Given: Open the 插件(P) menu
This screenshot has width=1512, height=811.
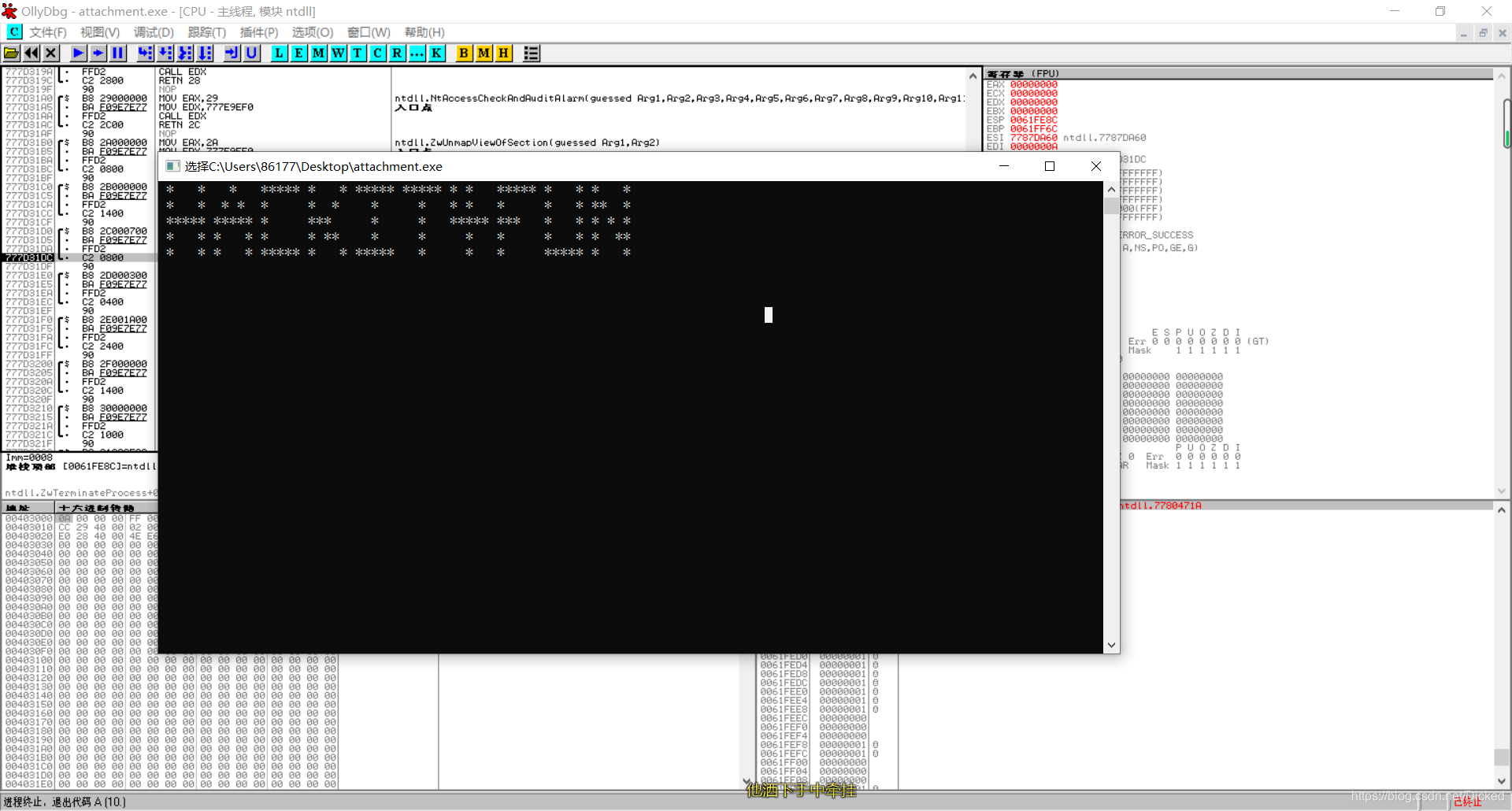Looking at the screenshot, I should 259,32.
